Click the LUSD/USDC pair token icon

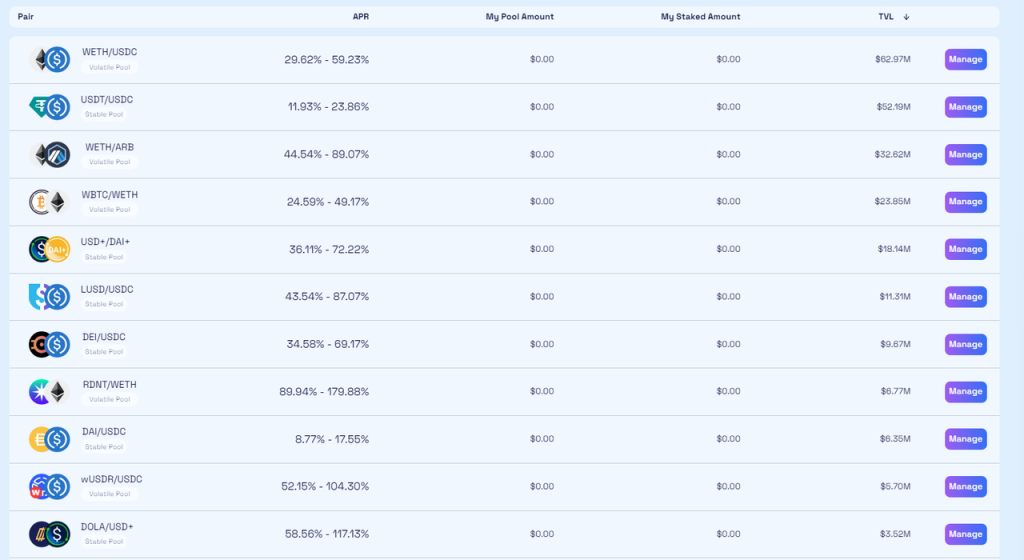pos(49,297)
